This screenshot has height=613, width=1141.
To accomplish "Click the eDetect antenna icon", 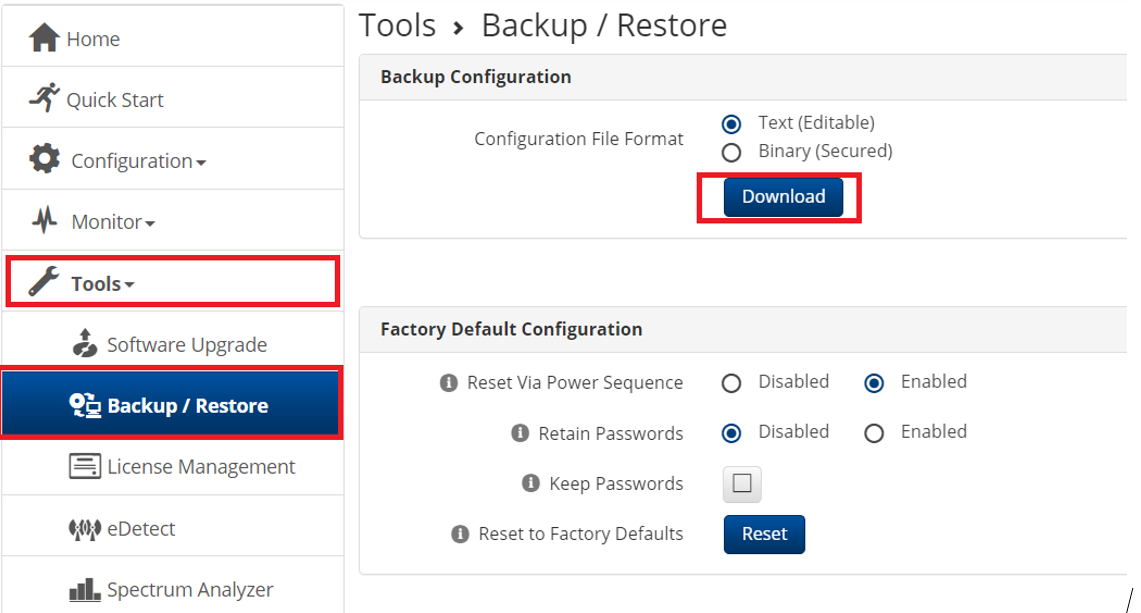I will pyautogui.click(x=85, y=528).
